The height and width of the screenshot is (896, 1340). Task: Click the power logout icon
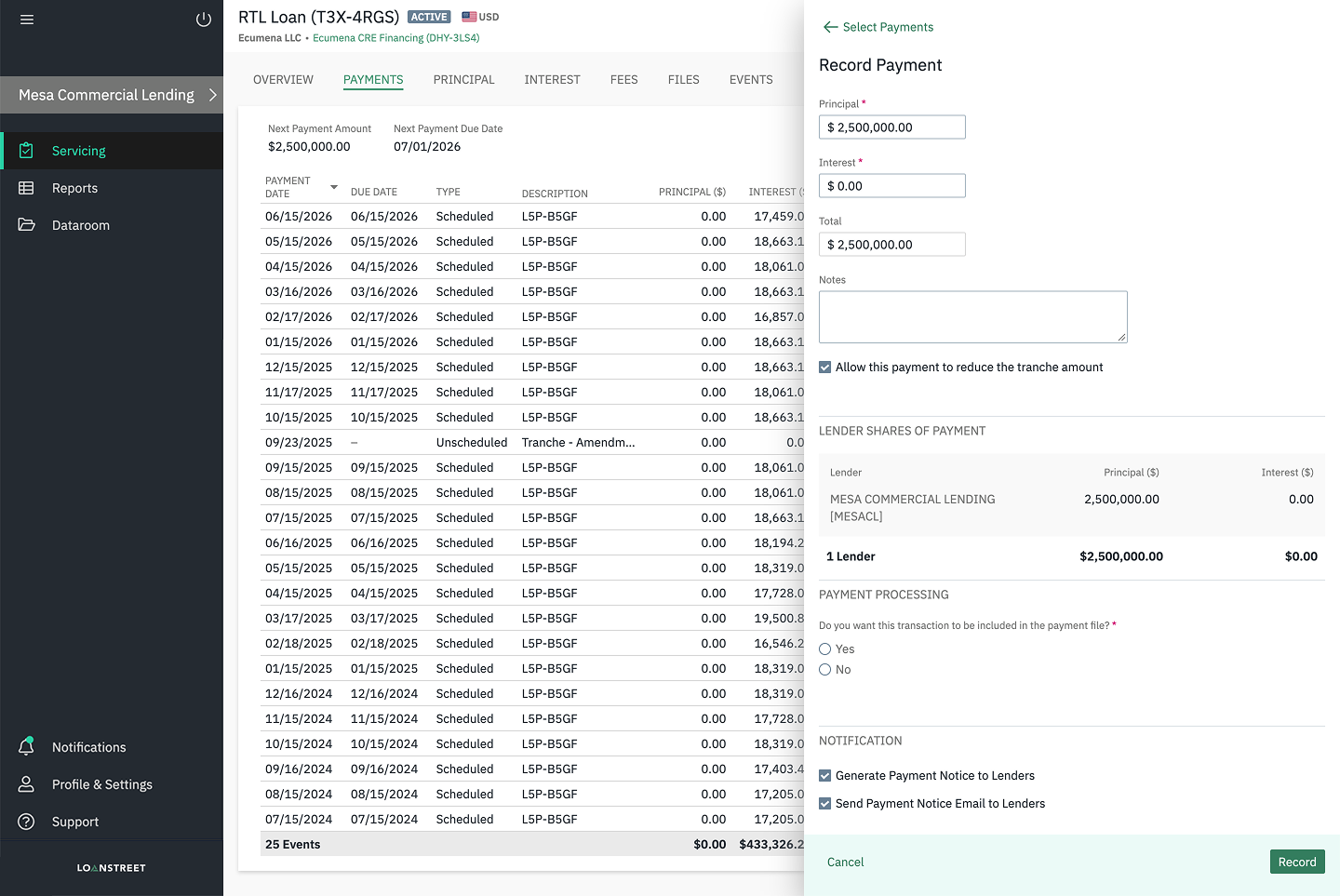pyautogui.click(x=204, y=20)
